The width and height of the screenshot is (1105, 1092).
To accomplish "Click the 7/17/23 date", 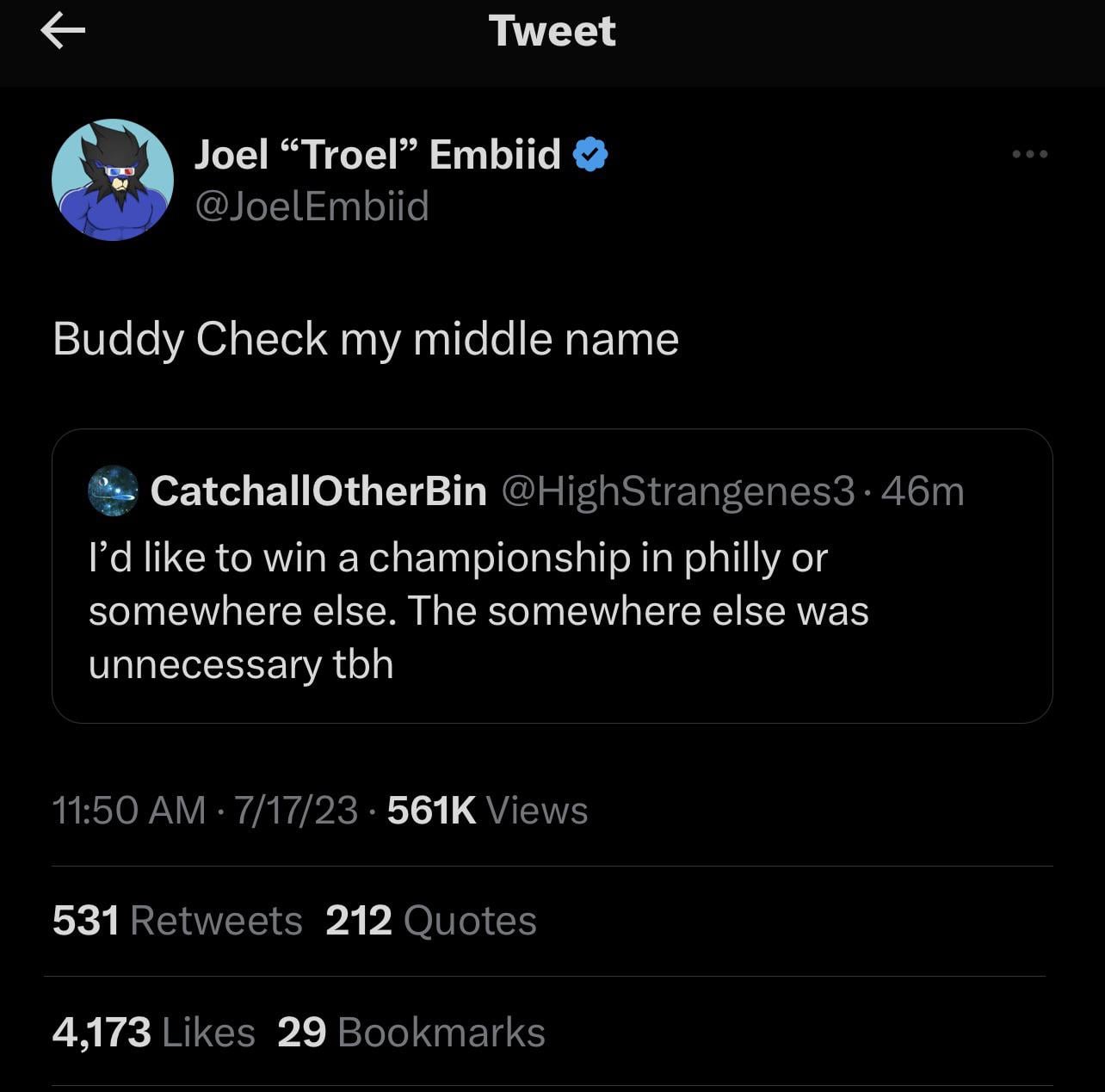I will (294, 810).
